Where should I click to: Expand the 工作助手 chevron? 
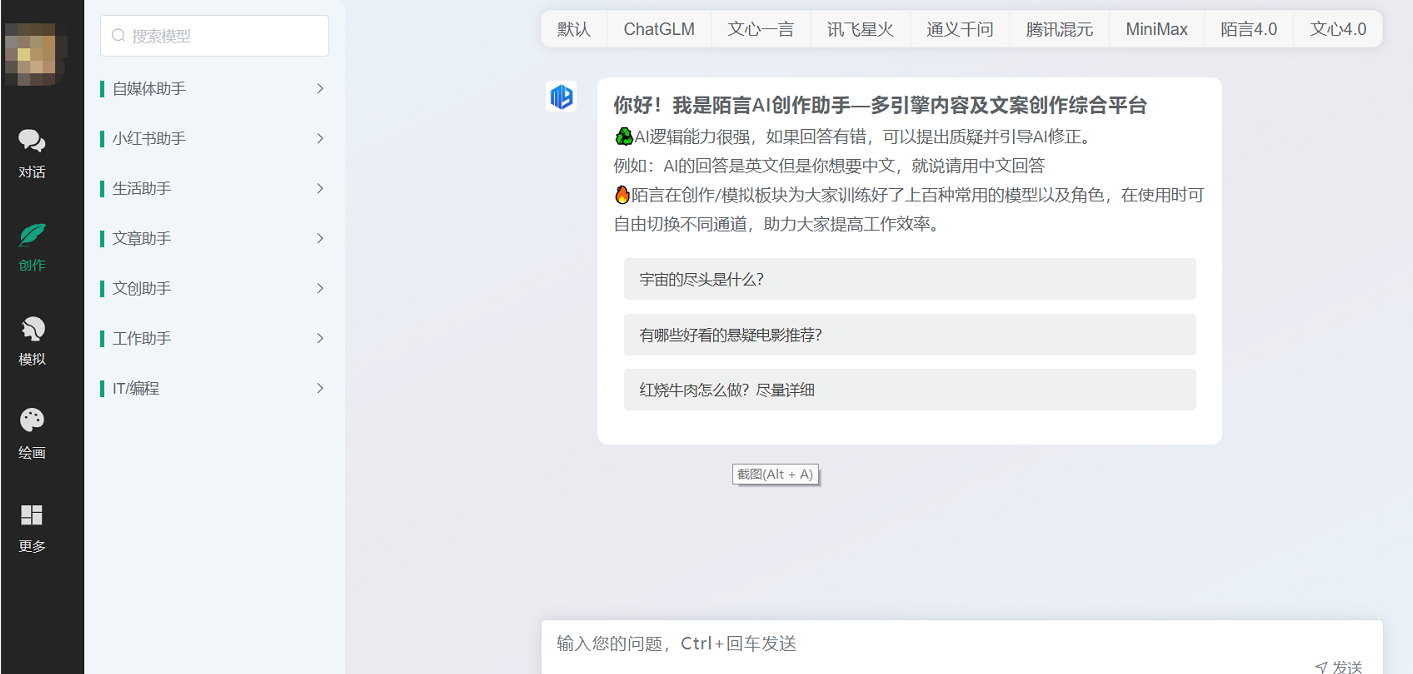320,338
